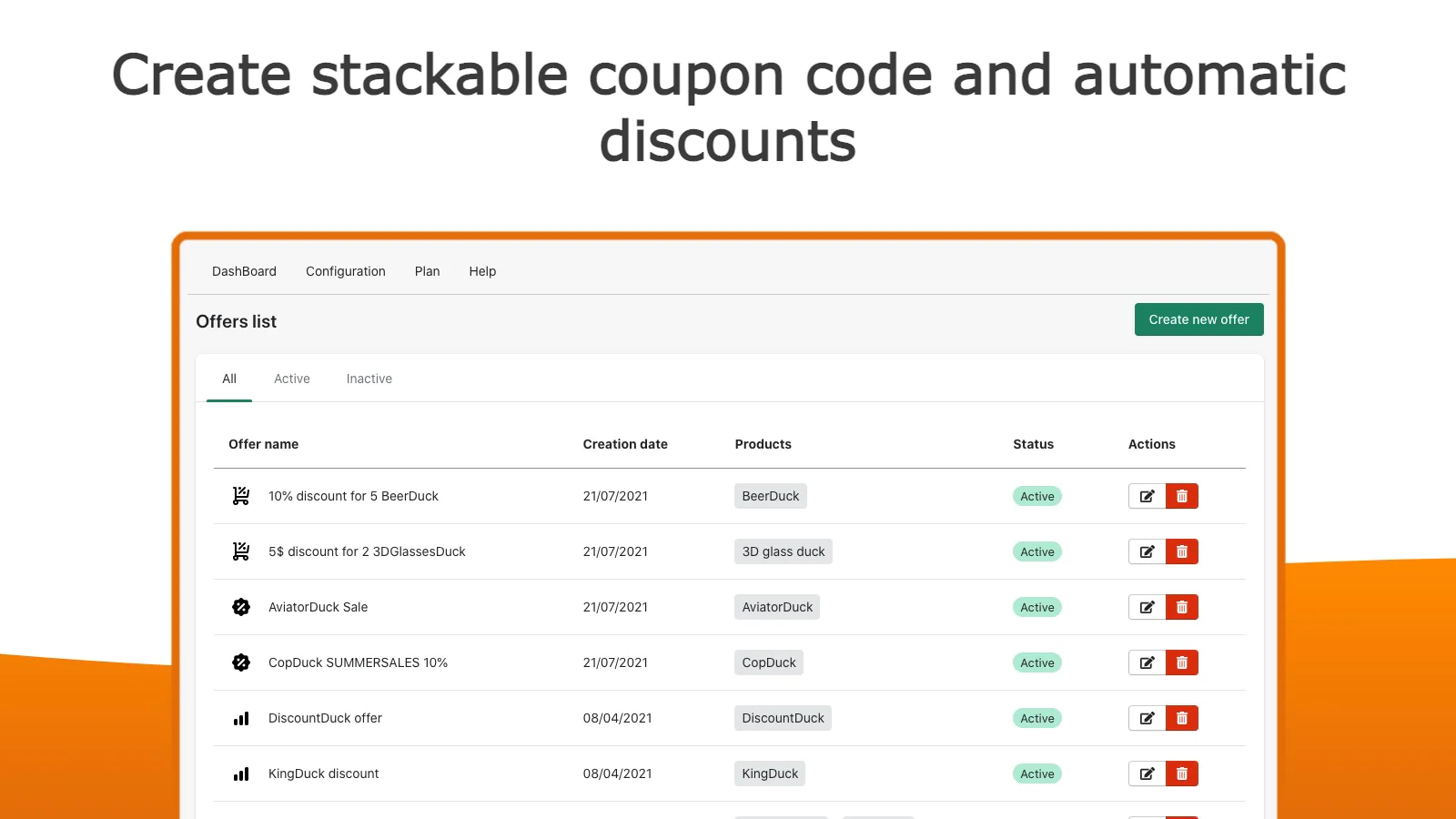Edit the CopDuck SUMMERSALES 10% offer
The width and height of the screenshot is (1456, 819).
[x=1147, y=662]
